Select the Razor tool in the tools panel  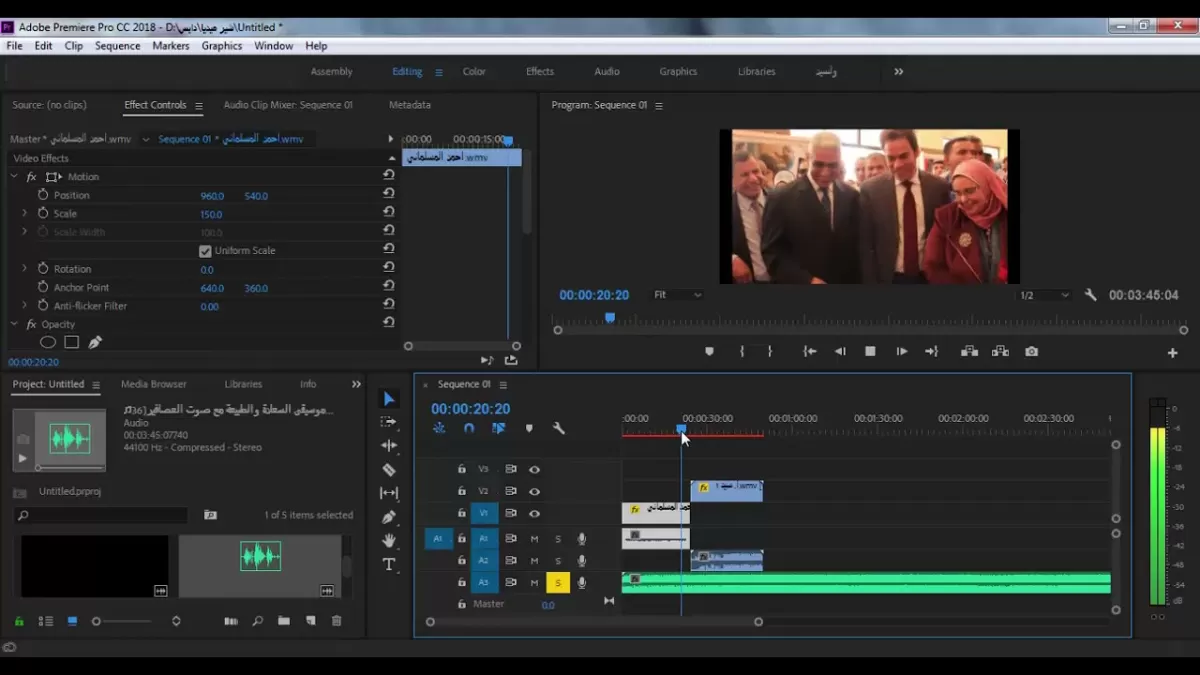click(x=389, y=469)
